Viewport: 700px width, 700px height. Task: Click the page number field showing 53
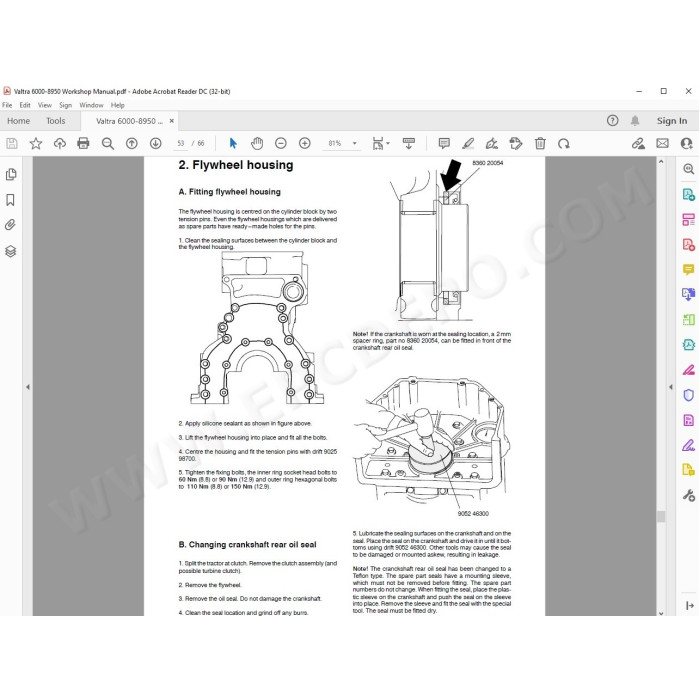click(180, 143)
